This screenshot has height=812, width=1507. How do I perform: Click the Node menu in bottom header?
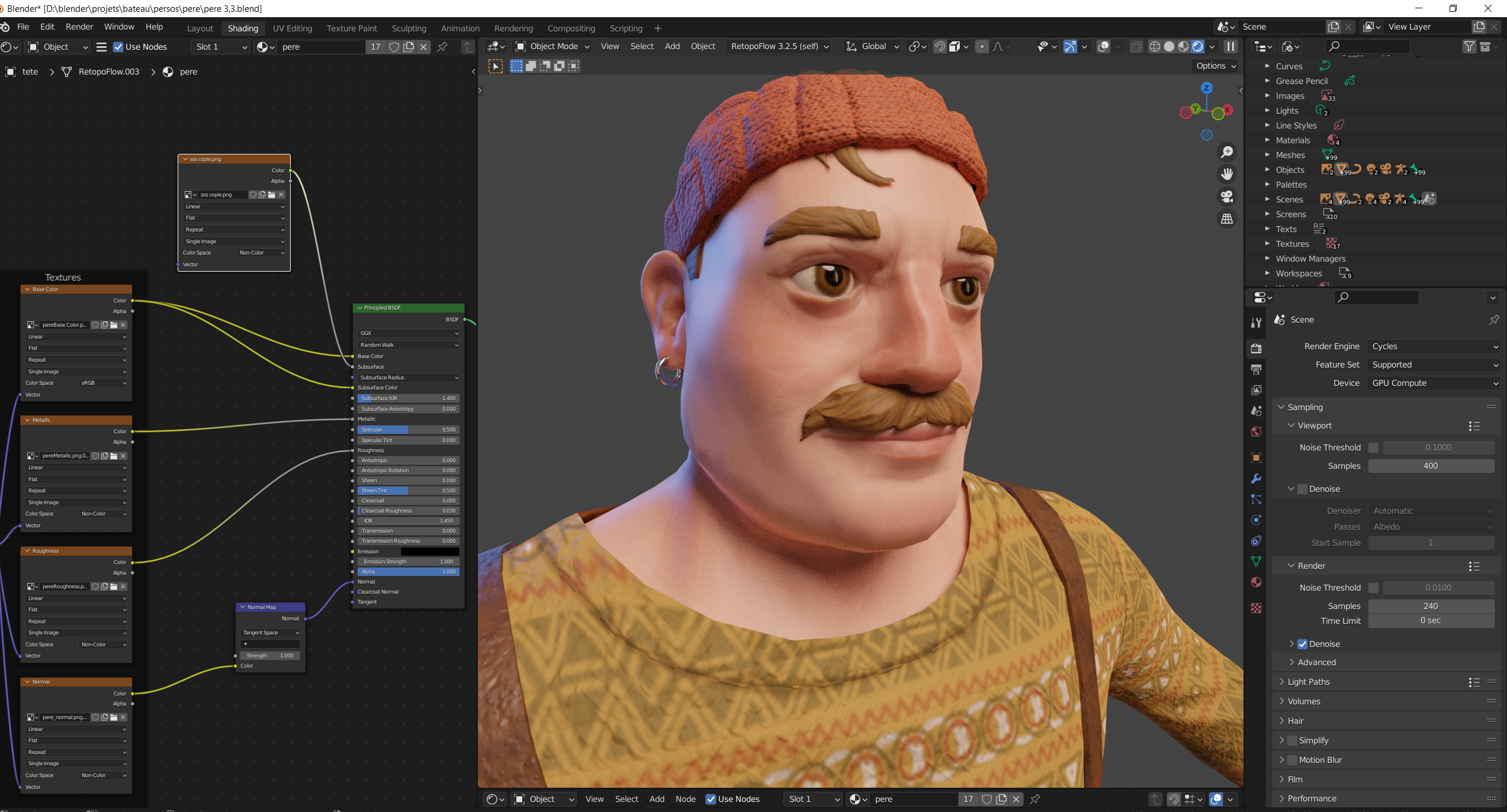686,799
